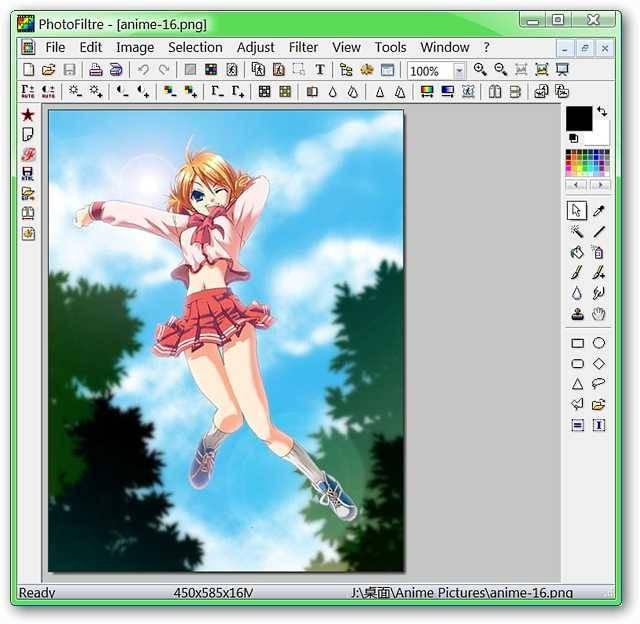Click Auto contrast icon in filter toolbar
The width and height of the screenshot is (640, 624).
(48, 91)
